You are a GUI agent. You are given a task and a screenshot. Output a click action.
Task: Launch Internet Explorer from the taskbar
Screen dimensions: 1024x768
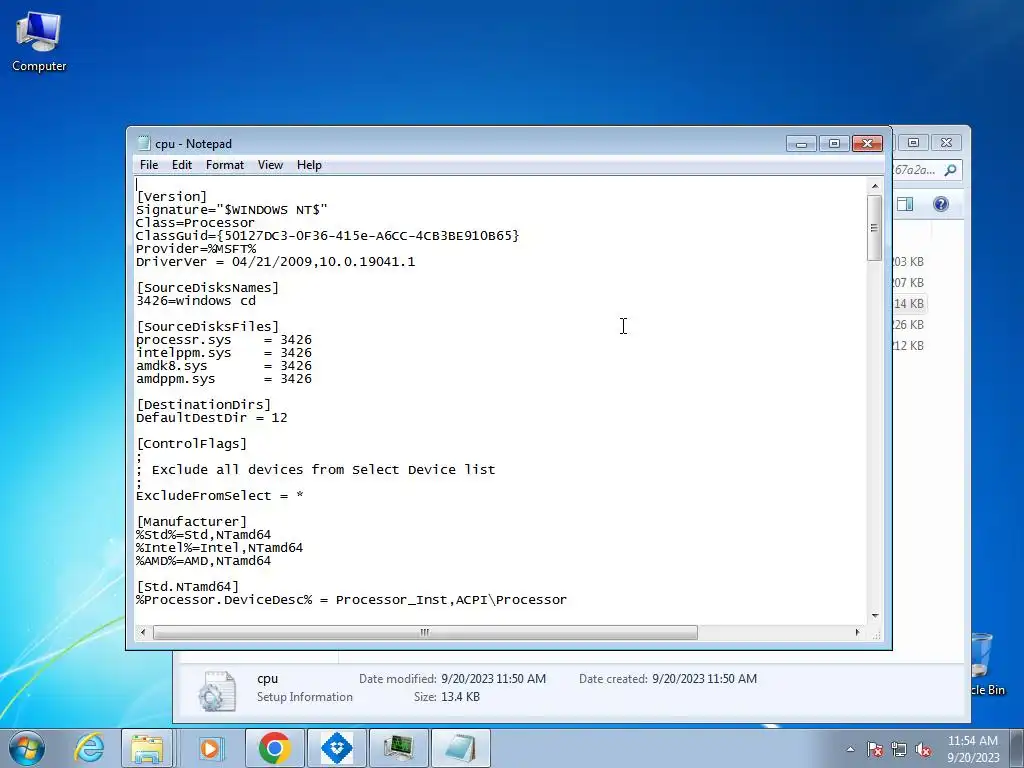89,748
